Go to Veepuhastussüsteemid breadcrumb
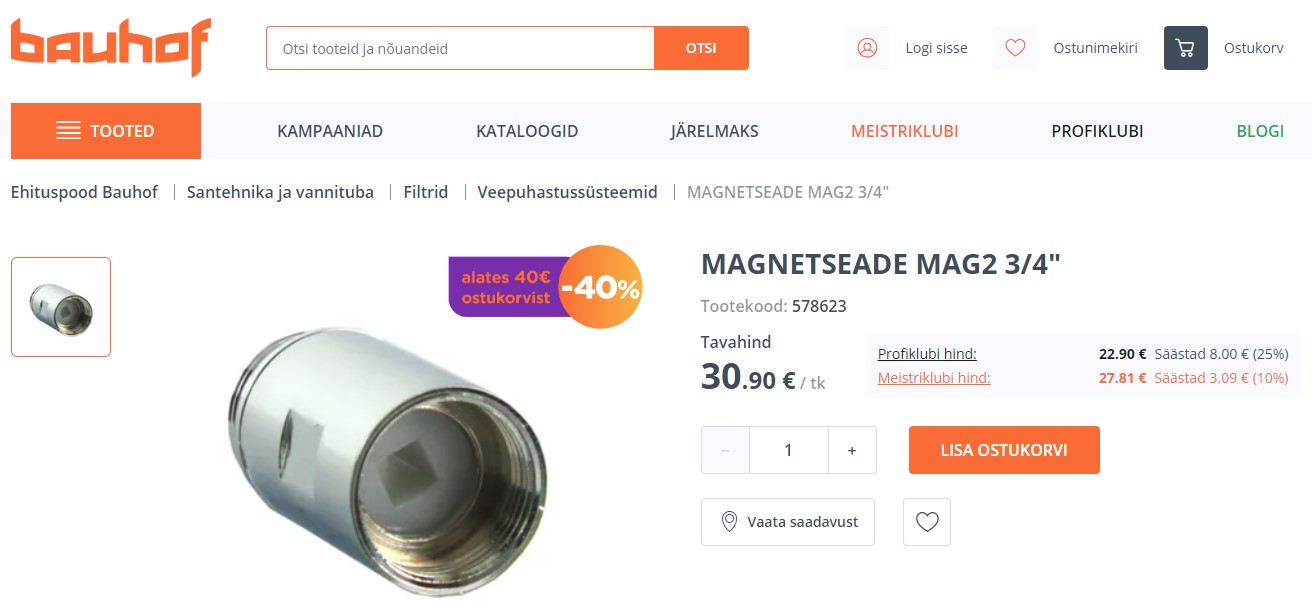The image size is (1312, 614). (567, 192)
